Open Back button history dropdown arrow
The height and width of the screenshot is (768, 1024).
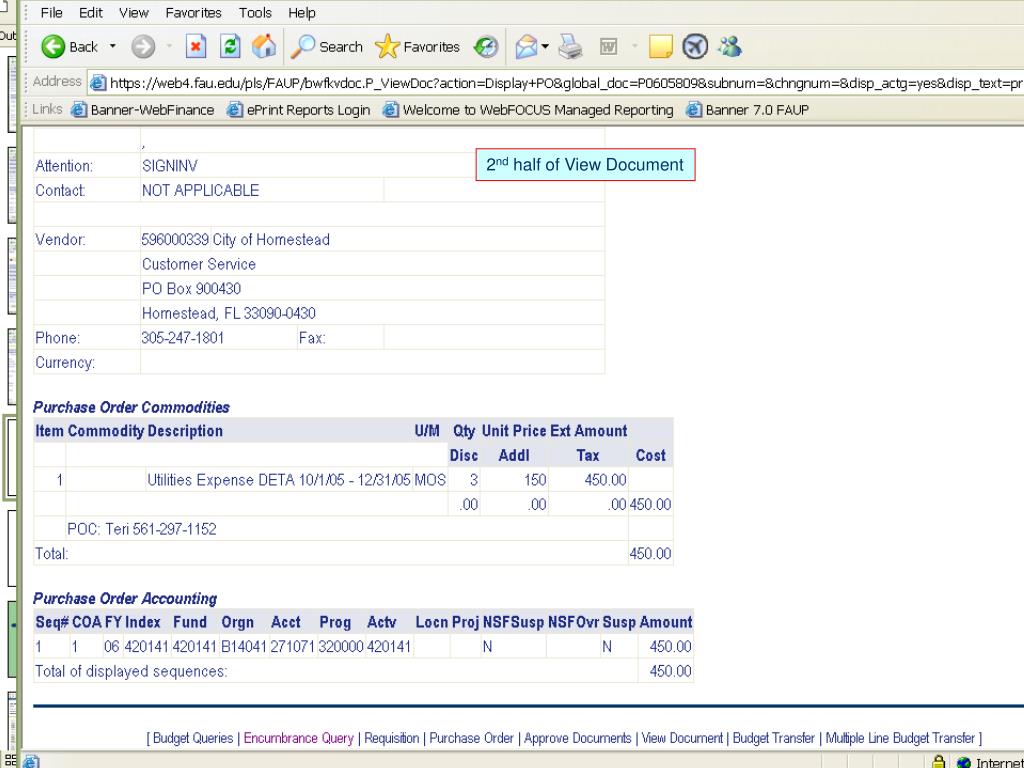point(112,46)
